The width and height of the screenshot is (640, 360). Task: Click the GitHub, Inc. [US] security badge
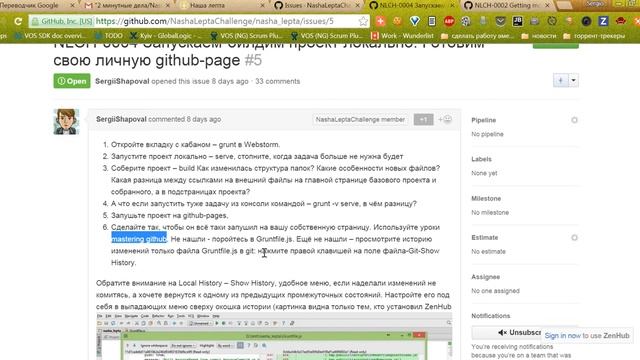tap(62, 21)
